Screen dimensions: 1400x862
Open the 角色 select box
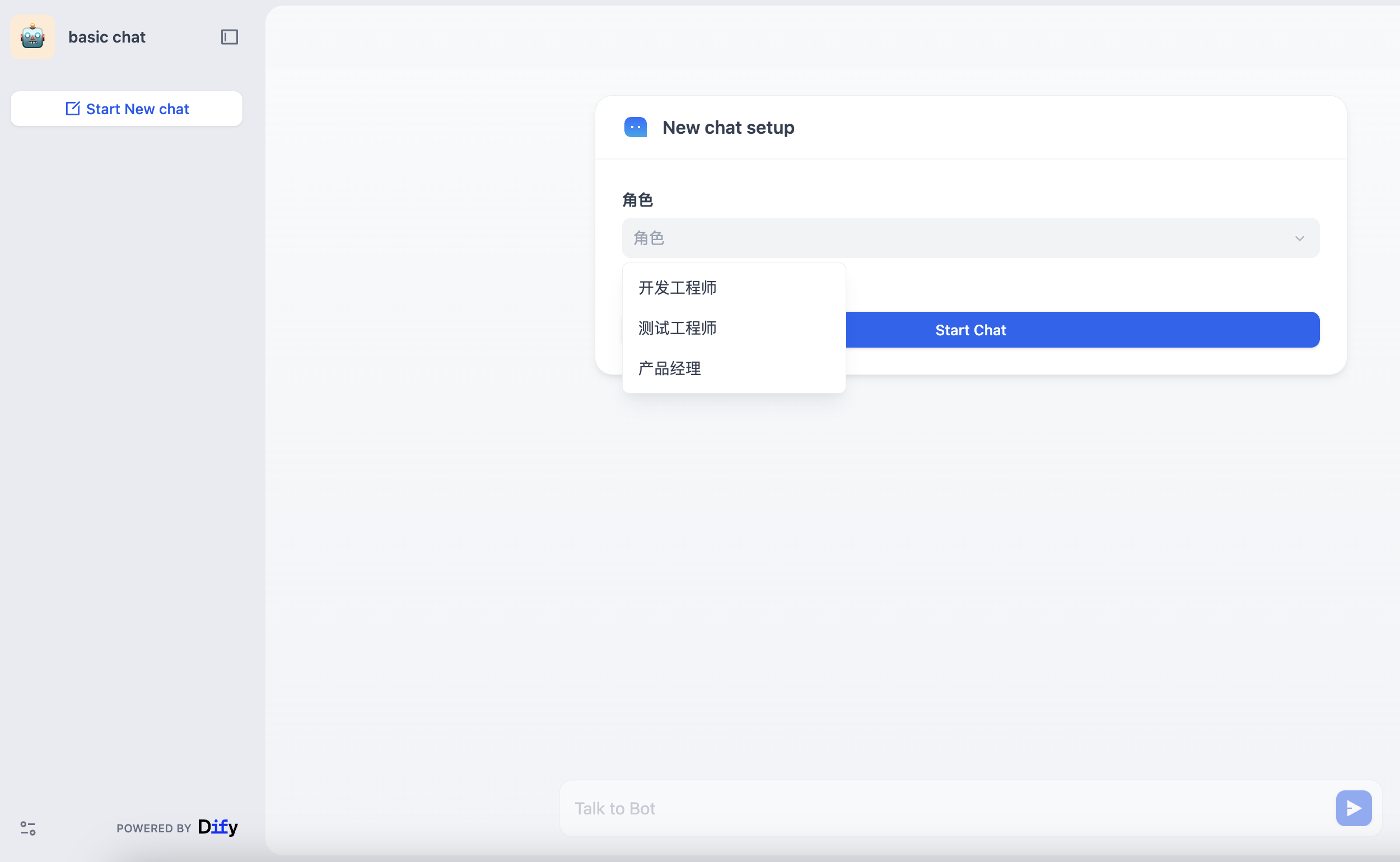969,238
